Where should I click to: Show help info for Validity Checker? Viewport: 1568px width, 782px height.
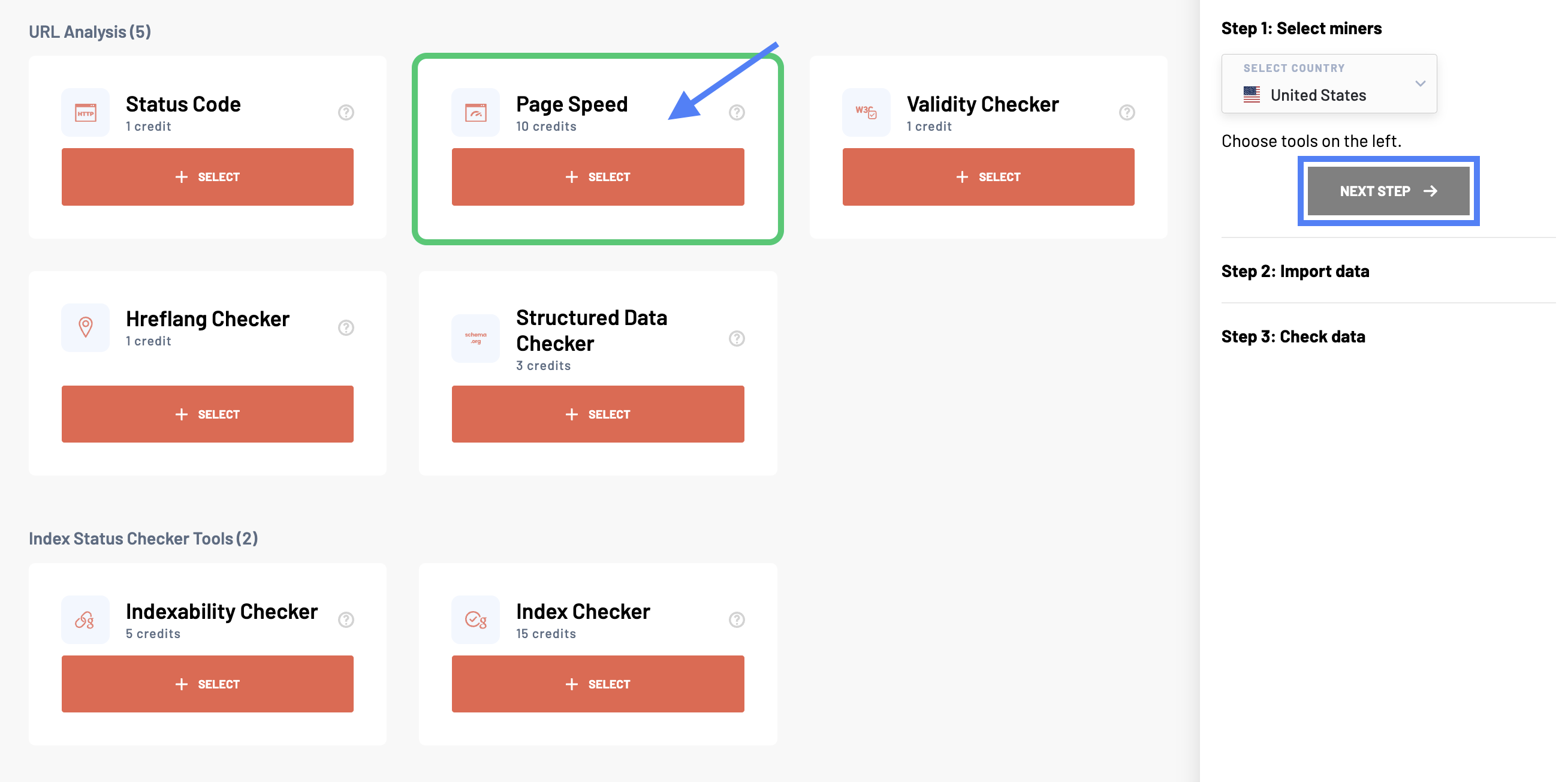click(x=1127, y=113)
